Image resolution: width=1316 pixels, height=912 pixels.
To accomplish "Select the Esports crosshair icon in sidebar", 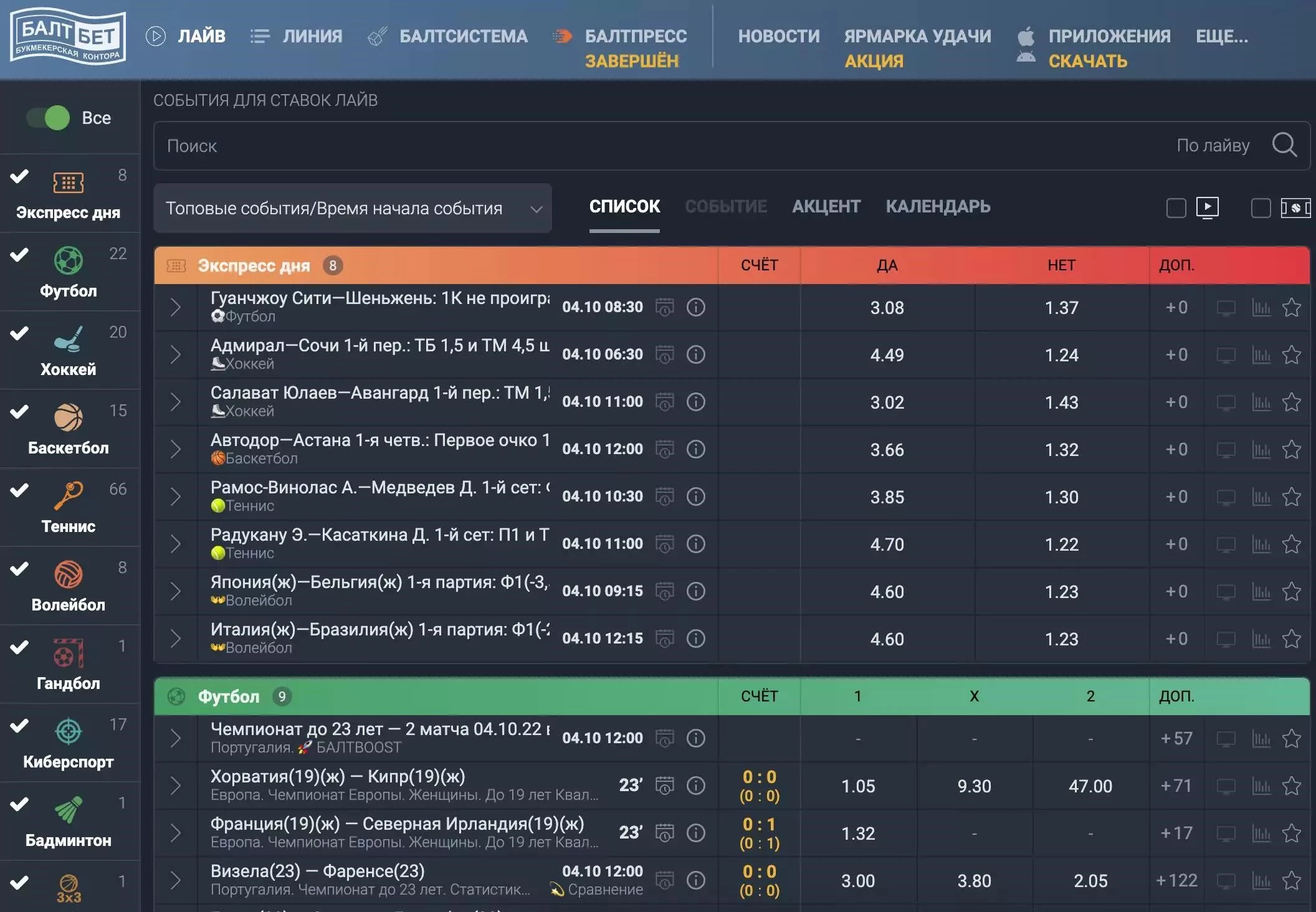I will pos(69,731).
